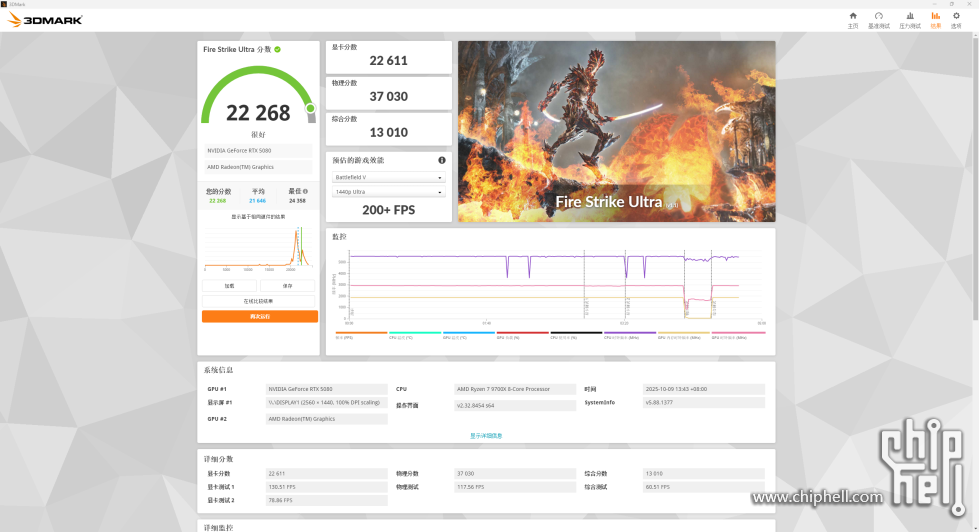Click the Save (保存) button

click(288, 286)
